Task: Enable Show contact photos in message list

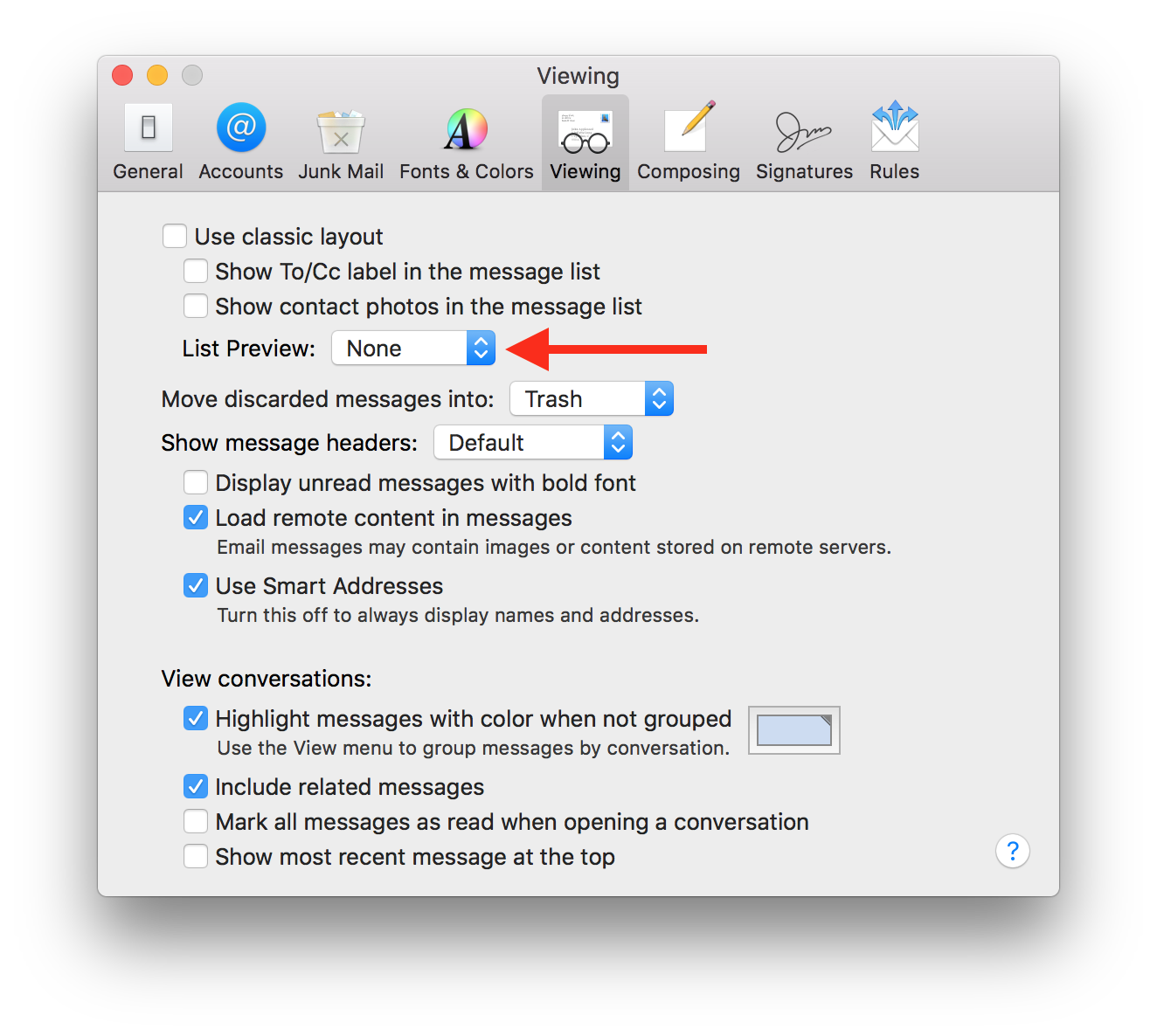Action: pos(196,306)
